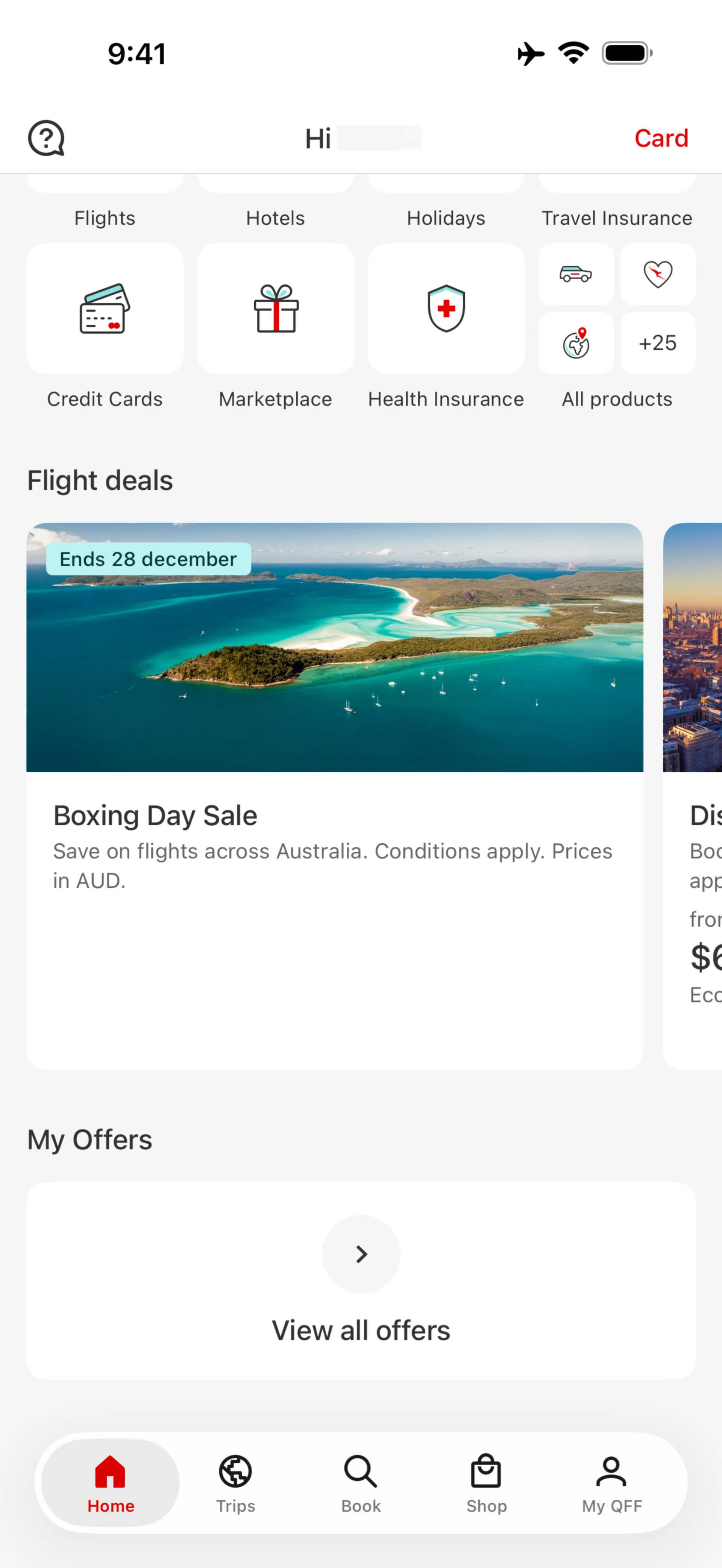This screenshot has width=722, height=1568.
Task: Tap the Boxing Day Sale title
Action: click(x=155, y=816)
